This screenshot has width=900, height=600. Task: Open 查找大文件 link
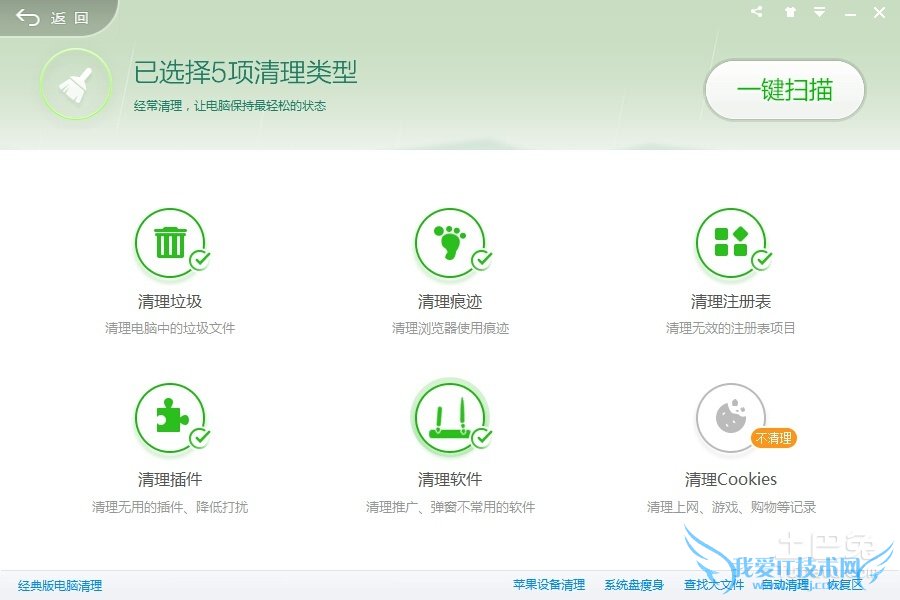[714, 585]
